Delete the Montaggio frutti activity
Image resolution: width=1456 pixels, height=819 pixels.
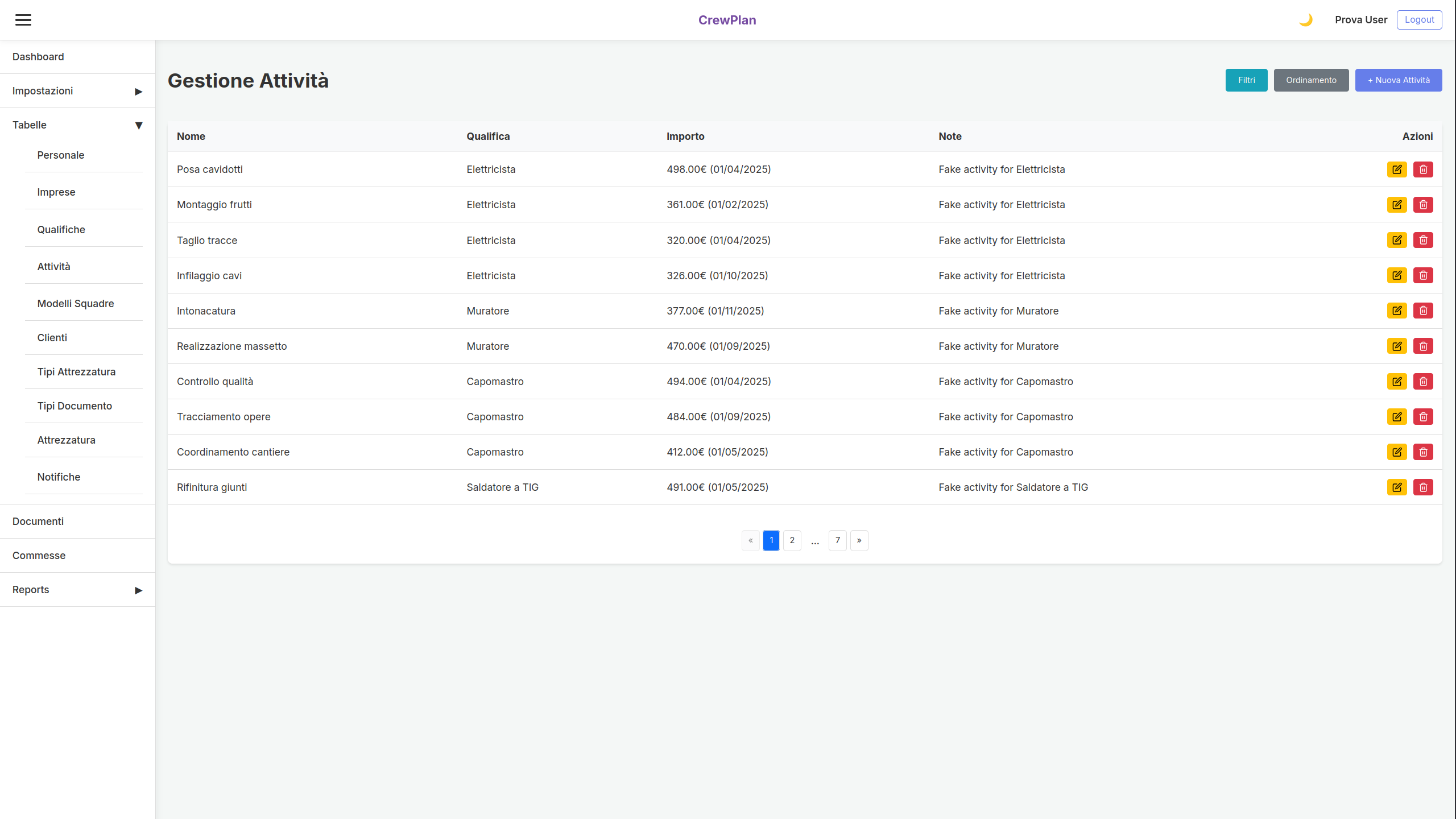[1423, 205]
